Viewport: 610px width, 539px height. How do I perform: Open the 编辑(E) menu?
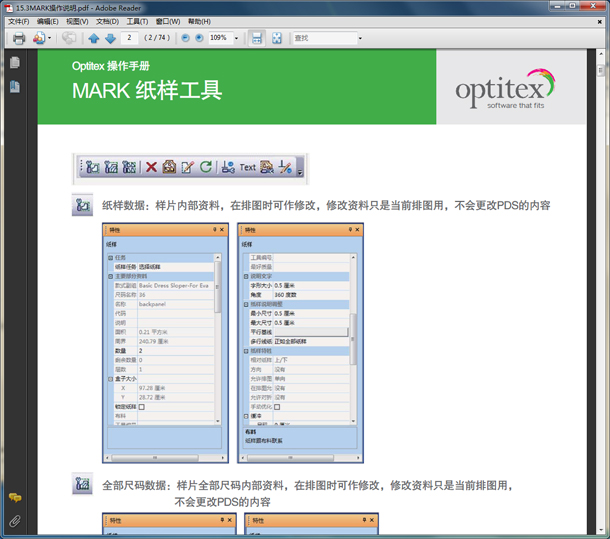click(47, 21)
